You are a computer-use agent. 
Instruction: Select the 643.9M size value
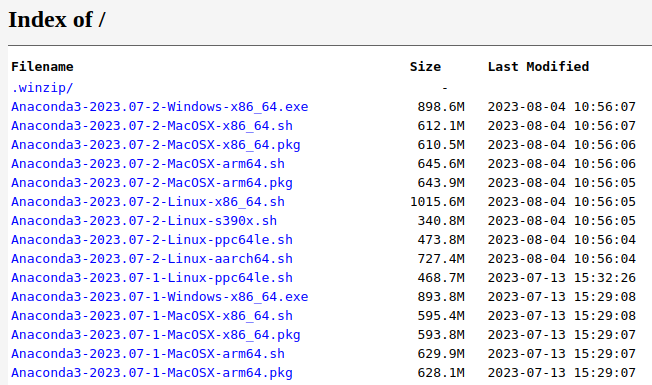[441, 183]
